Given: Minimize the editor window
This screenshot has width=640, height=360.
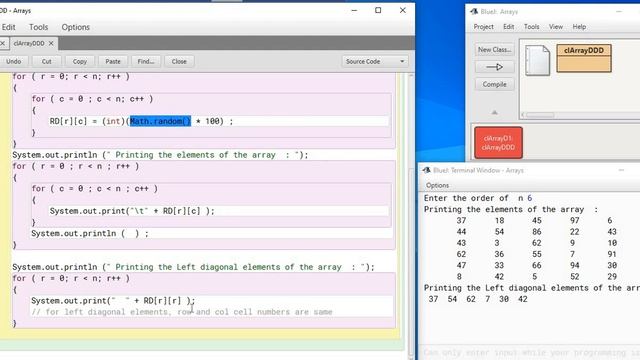Looking at the screenshot, I should click(354, 10).
